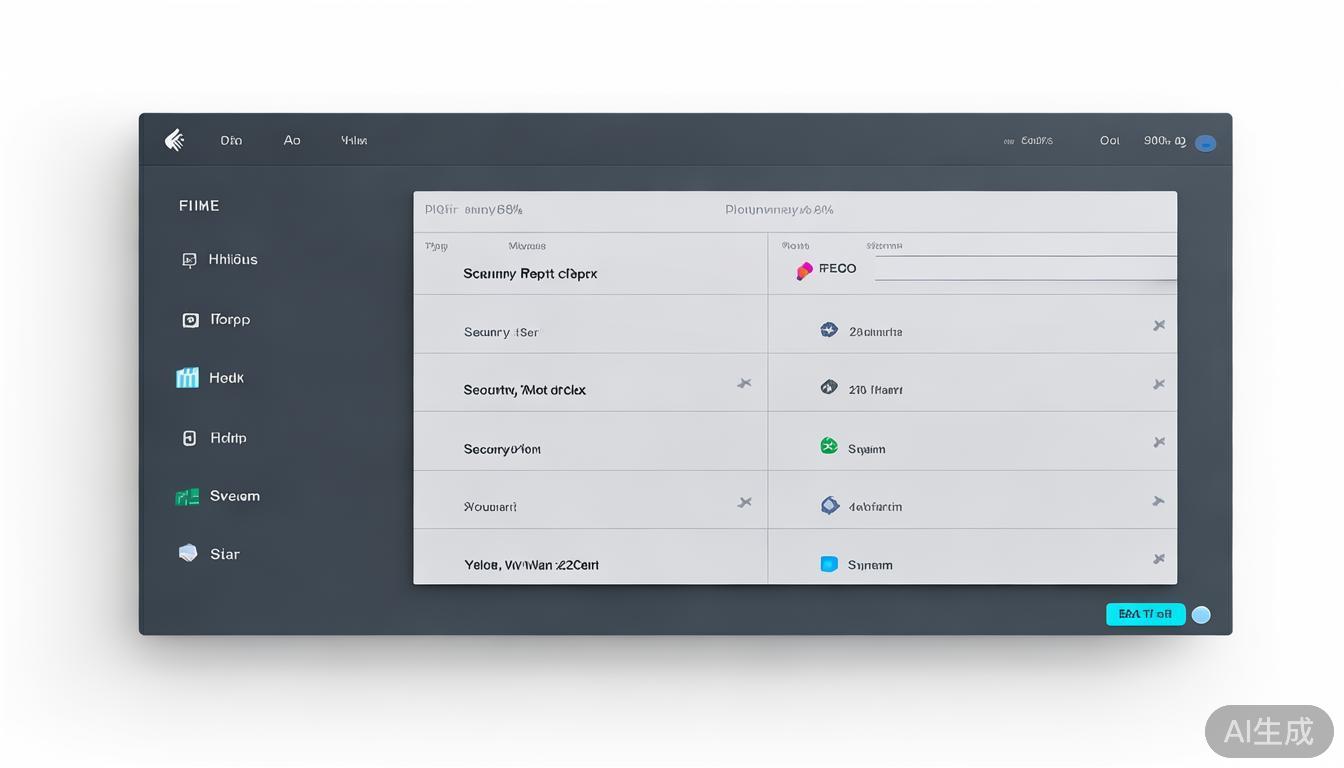Click the Scrunny Reptt cfdprx row
The width and height of the screenshot is (1344, 768).
(x=530, y=273)
